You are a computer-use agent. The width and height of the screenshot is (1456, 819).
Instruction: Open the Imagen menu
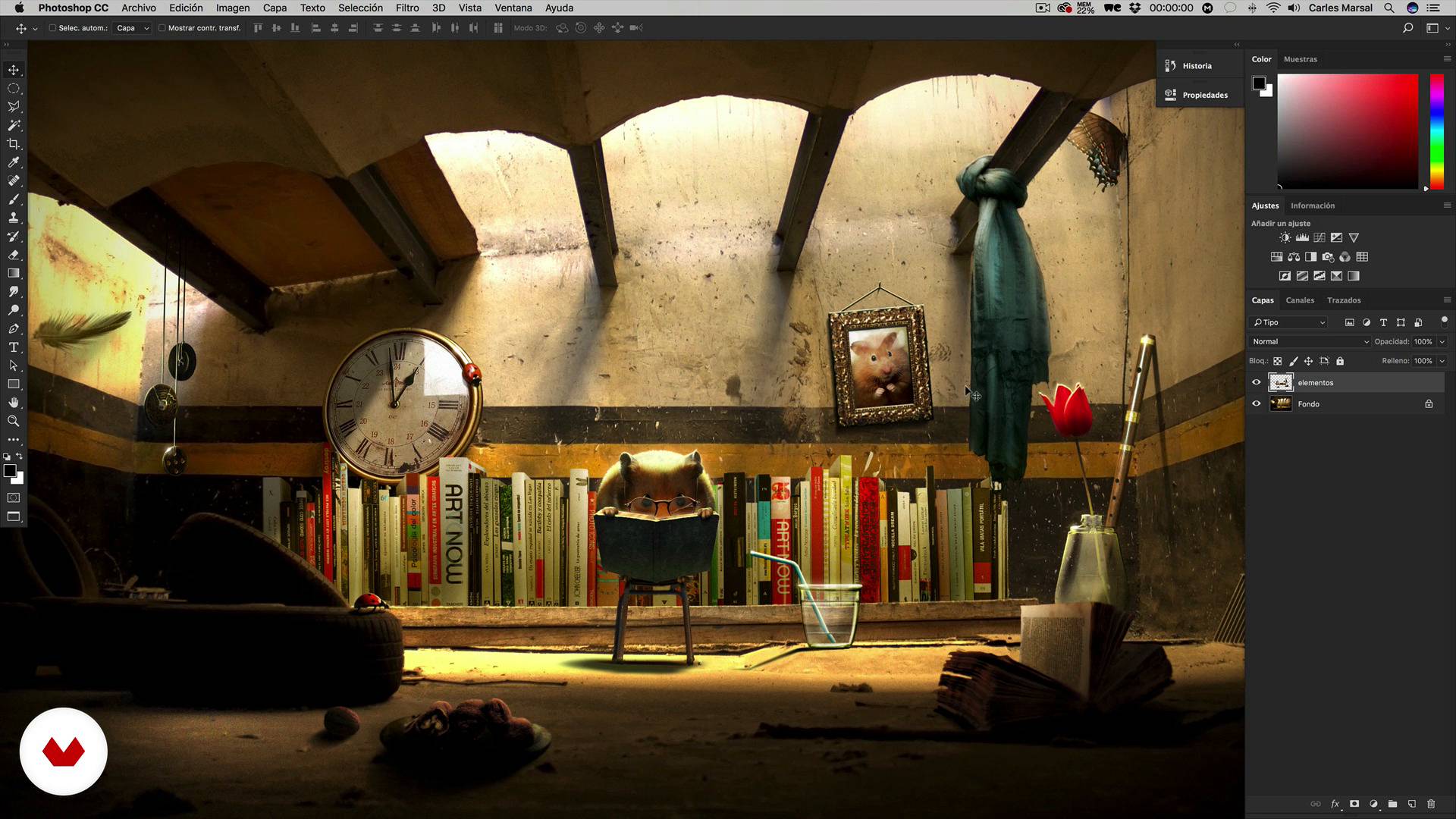pos(233,8)
